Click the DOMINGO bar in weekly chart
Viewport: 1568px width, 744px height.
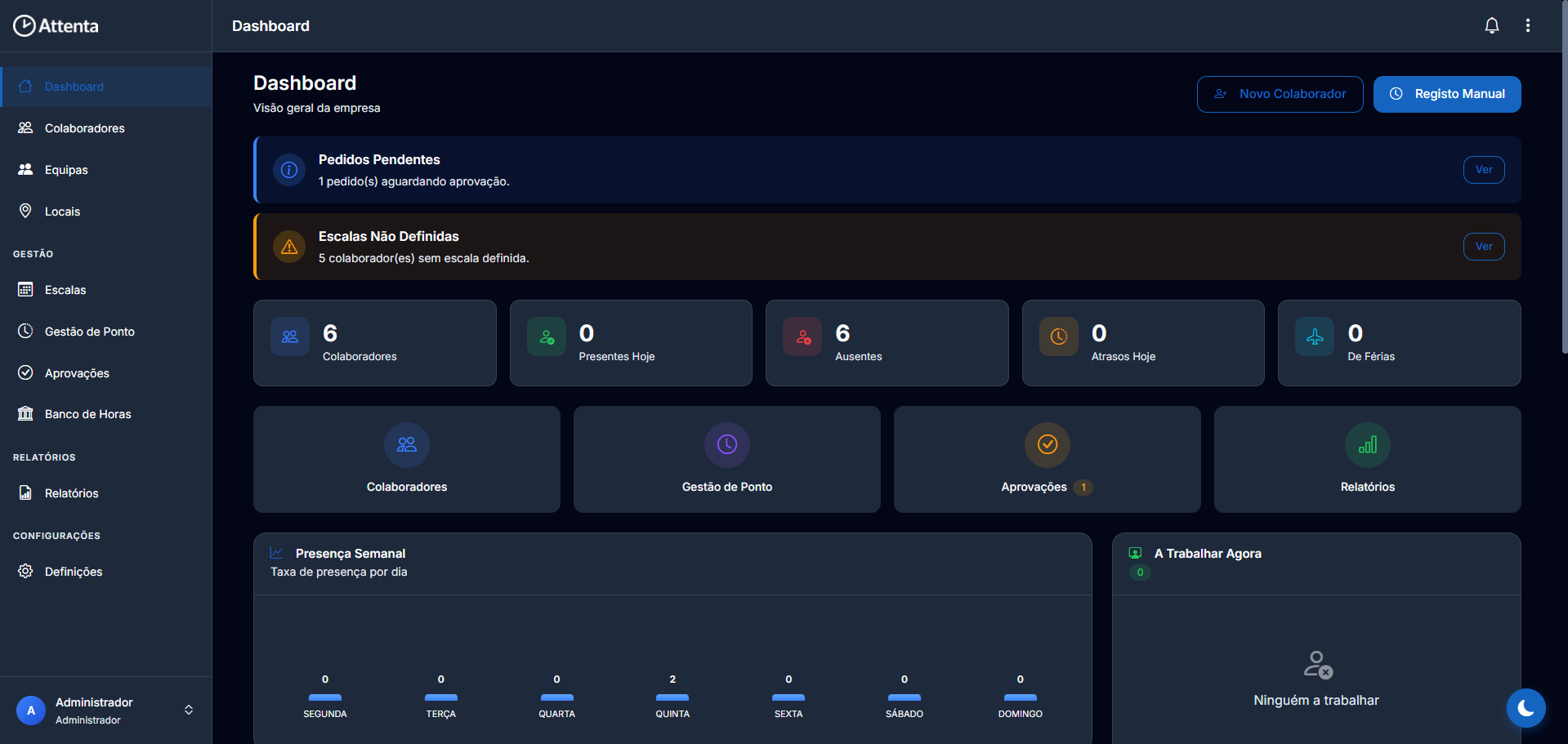click(x=1020, y=697)
